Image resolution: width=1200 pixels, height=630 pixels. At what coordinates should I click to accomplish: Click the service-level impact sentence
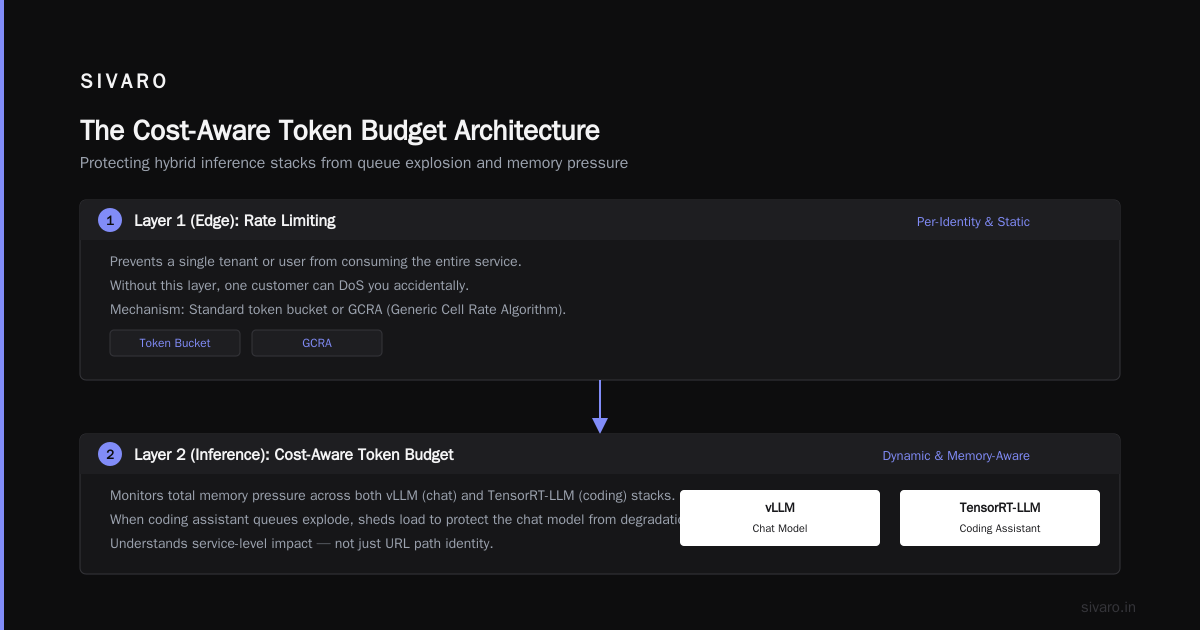(x=302, y=544)
